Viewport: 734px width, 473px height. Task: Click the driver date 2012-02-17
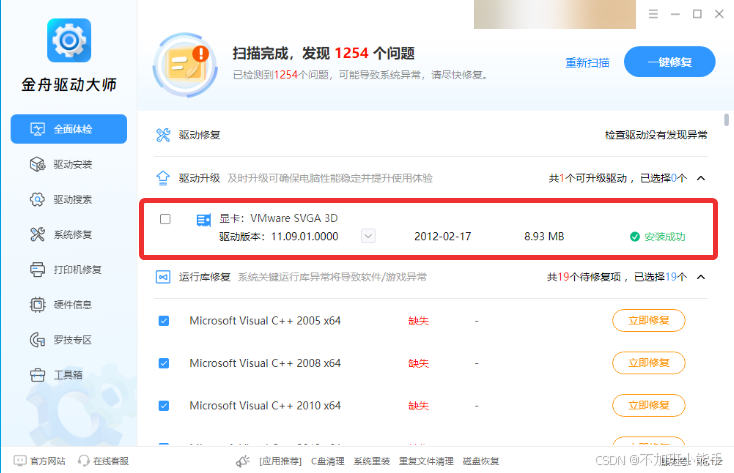442,236
